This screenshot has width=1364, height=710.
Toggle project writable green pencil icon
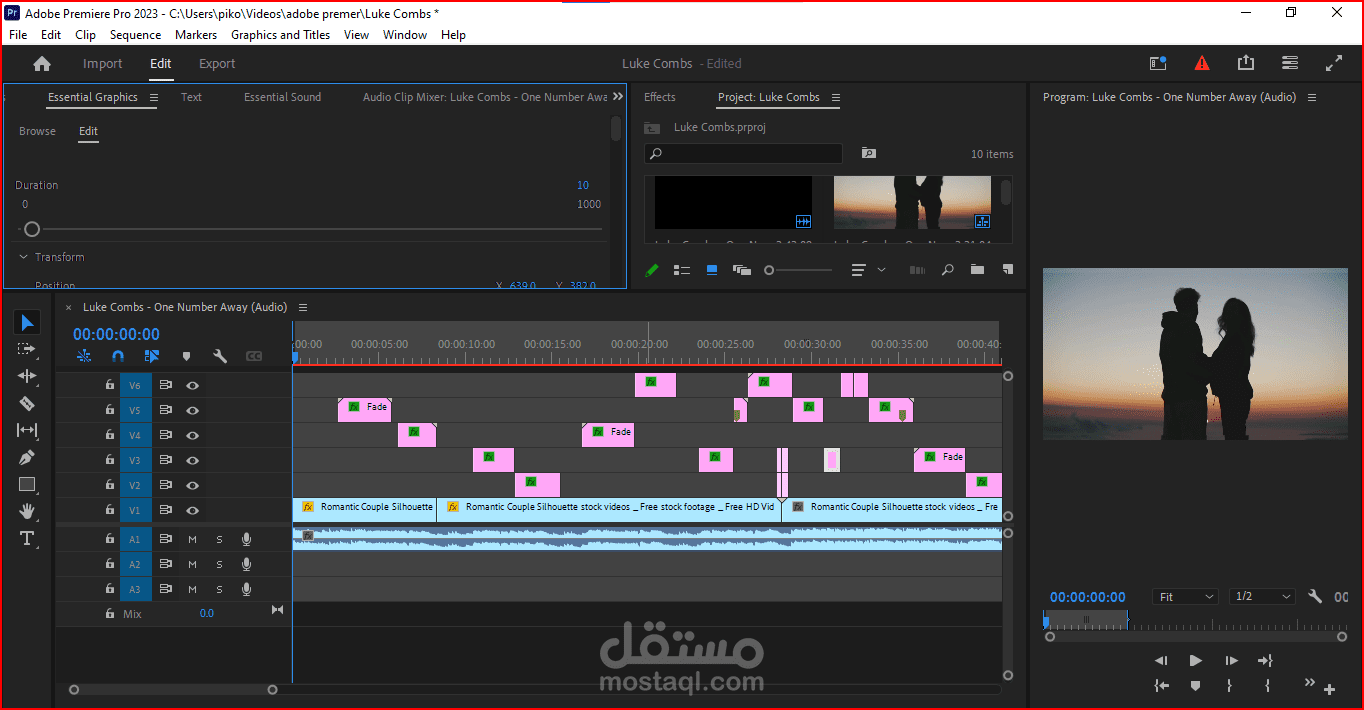pos(652,270)
